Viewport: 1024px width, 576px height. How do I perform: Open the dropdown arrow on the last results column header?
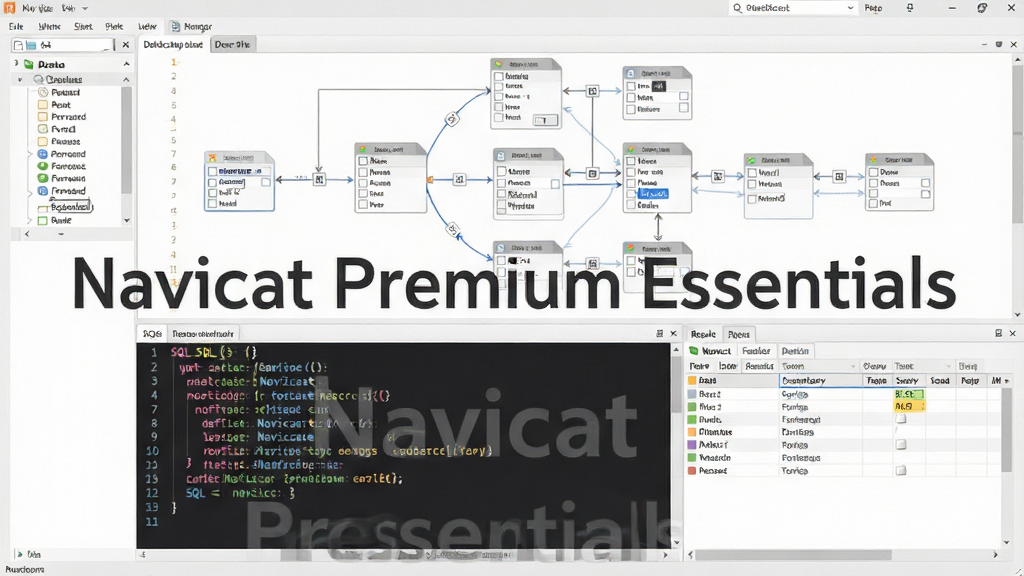1006,381
